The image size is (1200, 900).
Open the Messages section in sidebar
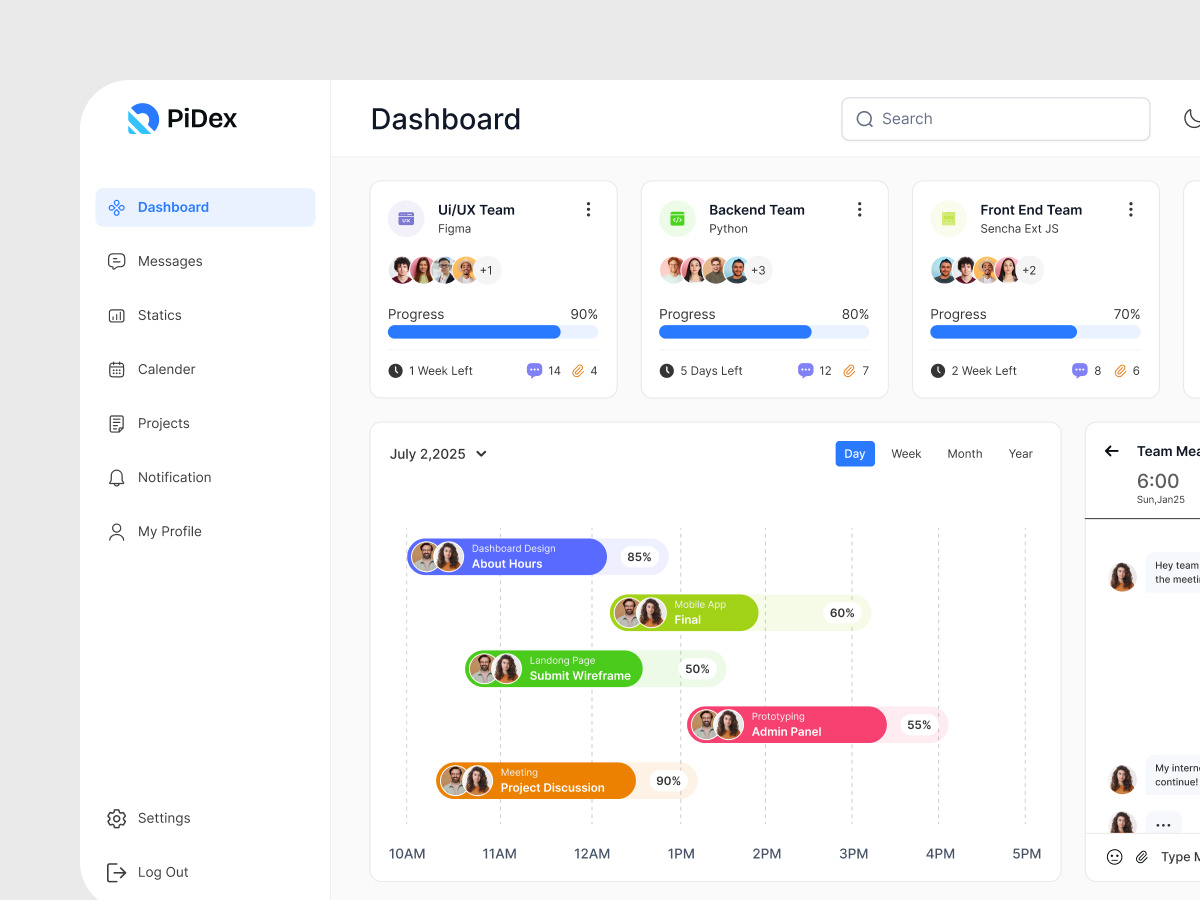coord(169,261)
